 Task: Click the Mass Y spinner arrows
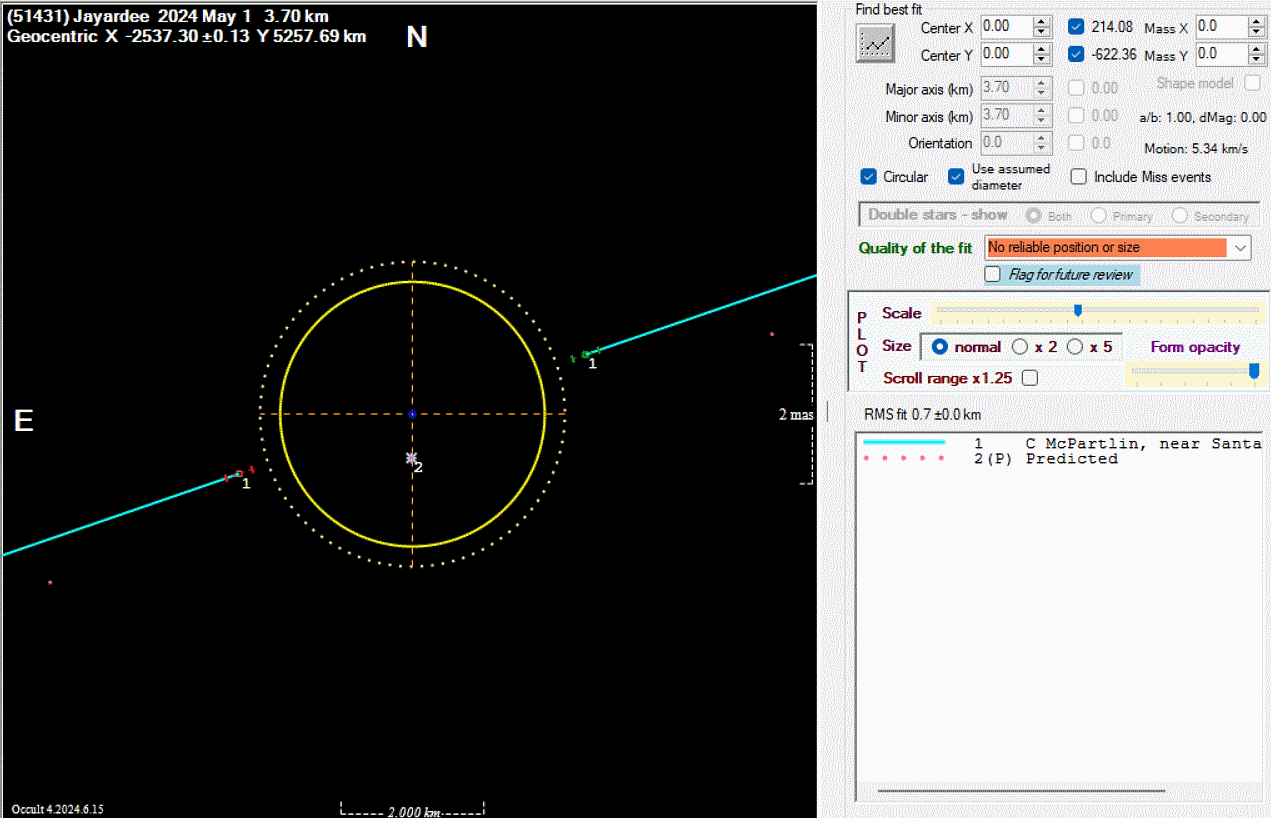(x=1257, y=54)
